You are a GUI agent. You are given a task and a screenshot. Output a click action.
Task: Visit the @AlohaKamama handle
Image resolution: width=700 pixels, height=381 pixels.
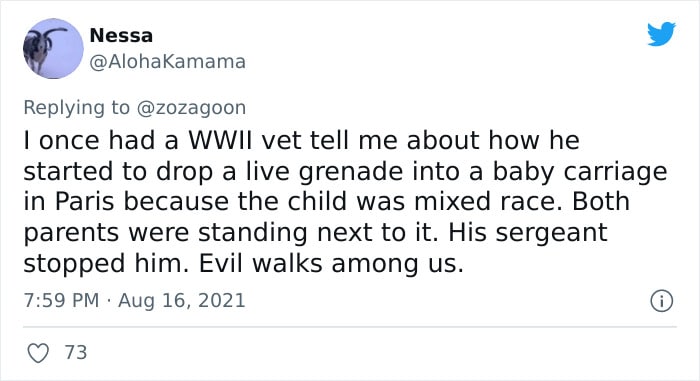point(167,62)
